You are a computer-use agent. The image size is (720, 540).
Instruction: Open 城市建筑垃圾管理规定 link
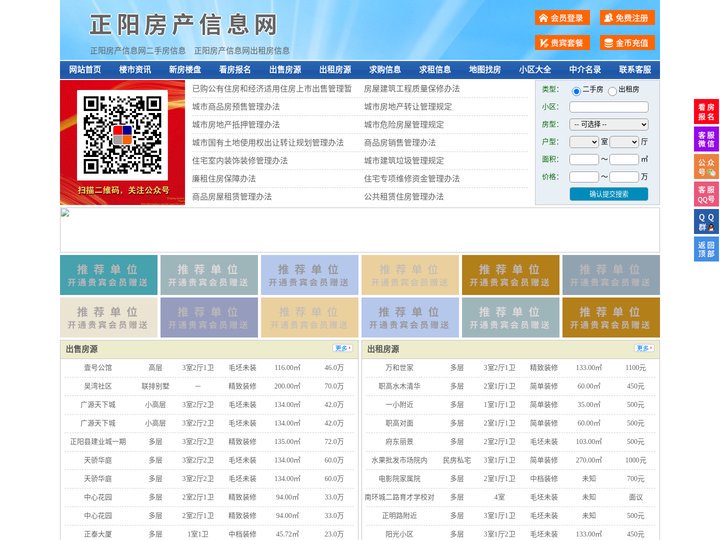click(404, 160)
